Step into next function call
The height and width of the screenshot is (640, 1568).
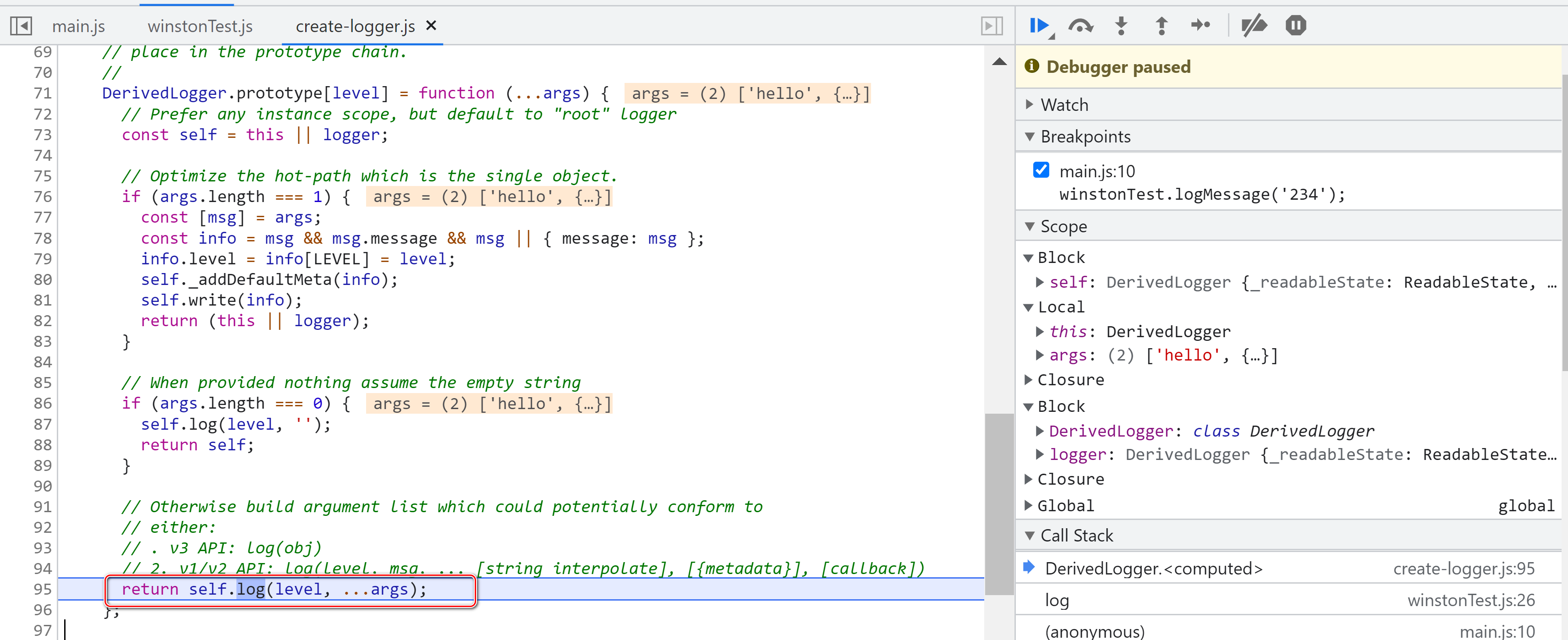click(1121, 26)
